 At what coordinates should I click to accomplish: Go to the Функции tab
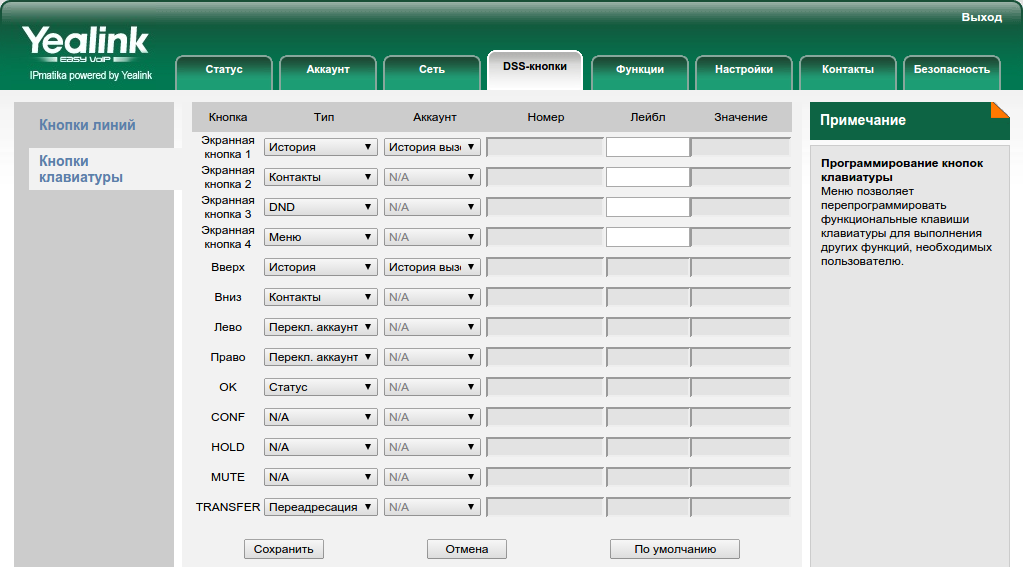click(x=640, y=70)
